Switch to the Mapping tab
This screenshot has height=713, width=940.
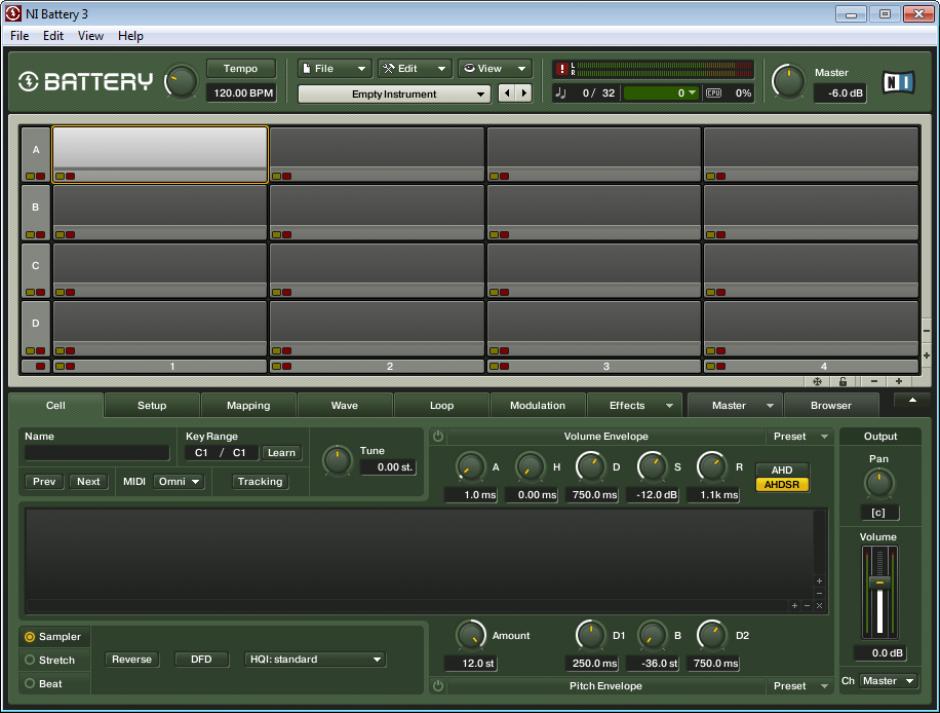tap(248, 405)
